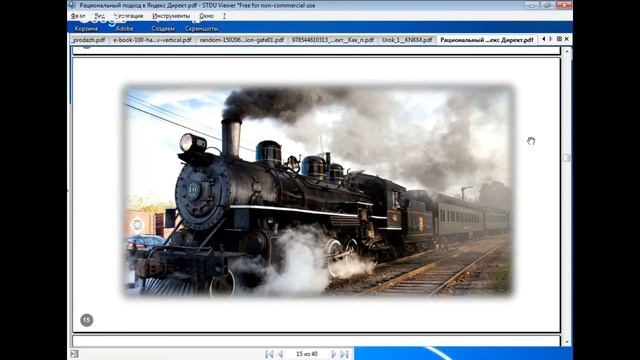This screenshot has height=360, width=640.
Task: Switch to the random-150206...ion-gate01.pdf tab
Action: [x=242, y=40]
